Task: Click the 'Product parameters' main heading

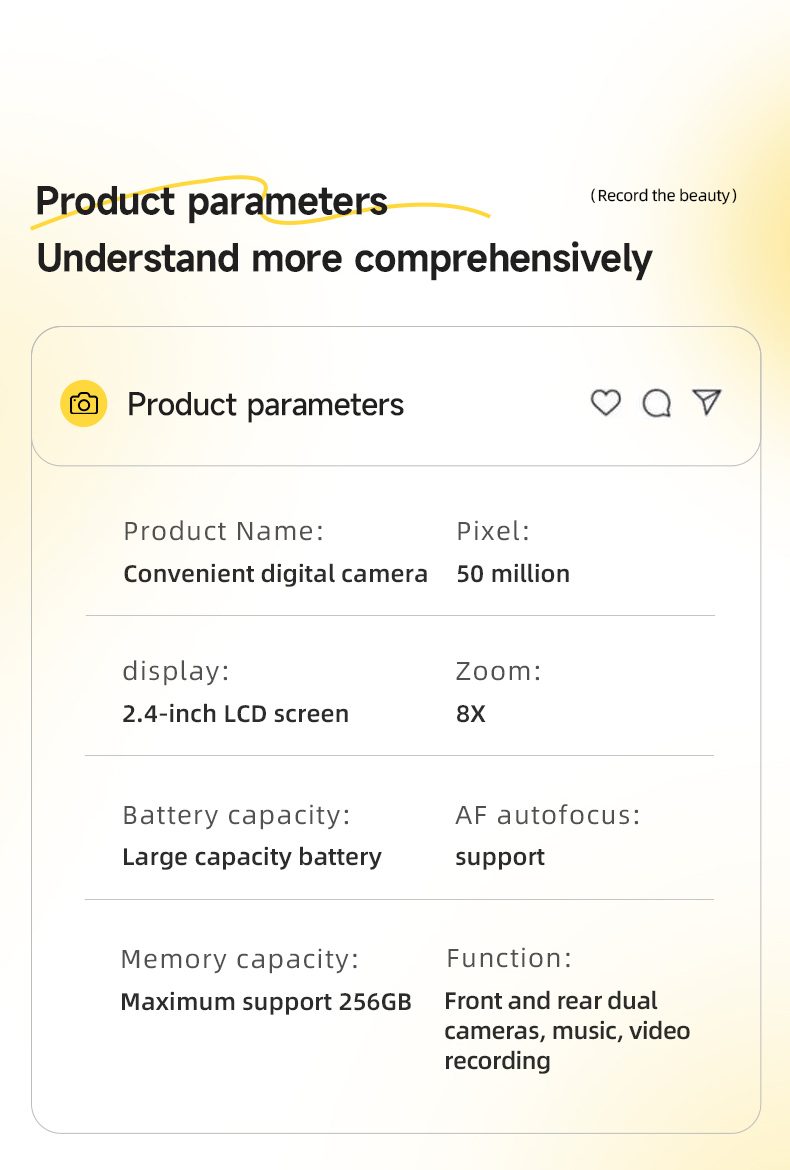Action: coord(212,201)
